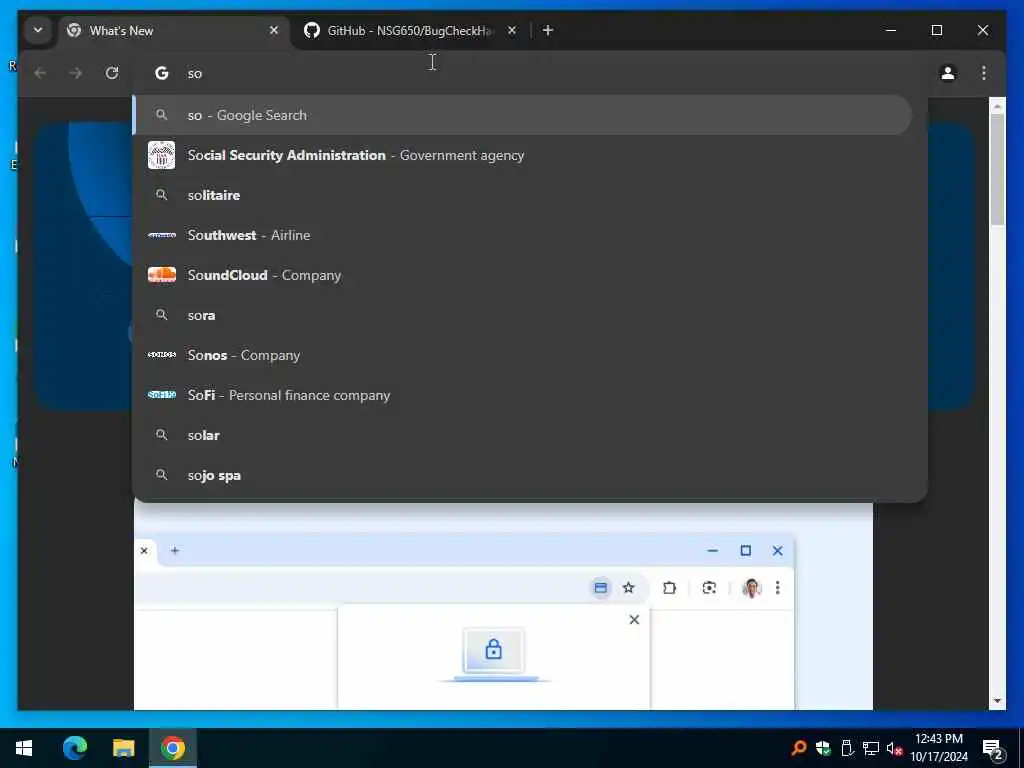Choose SoFi Personal finance suggestion

point(522,395)
